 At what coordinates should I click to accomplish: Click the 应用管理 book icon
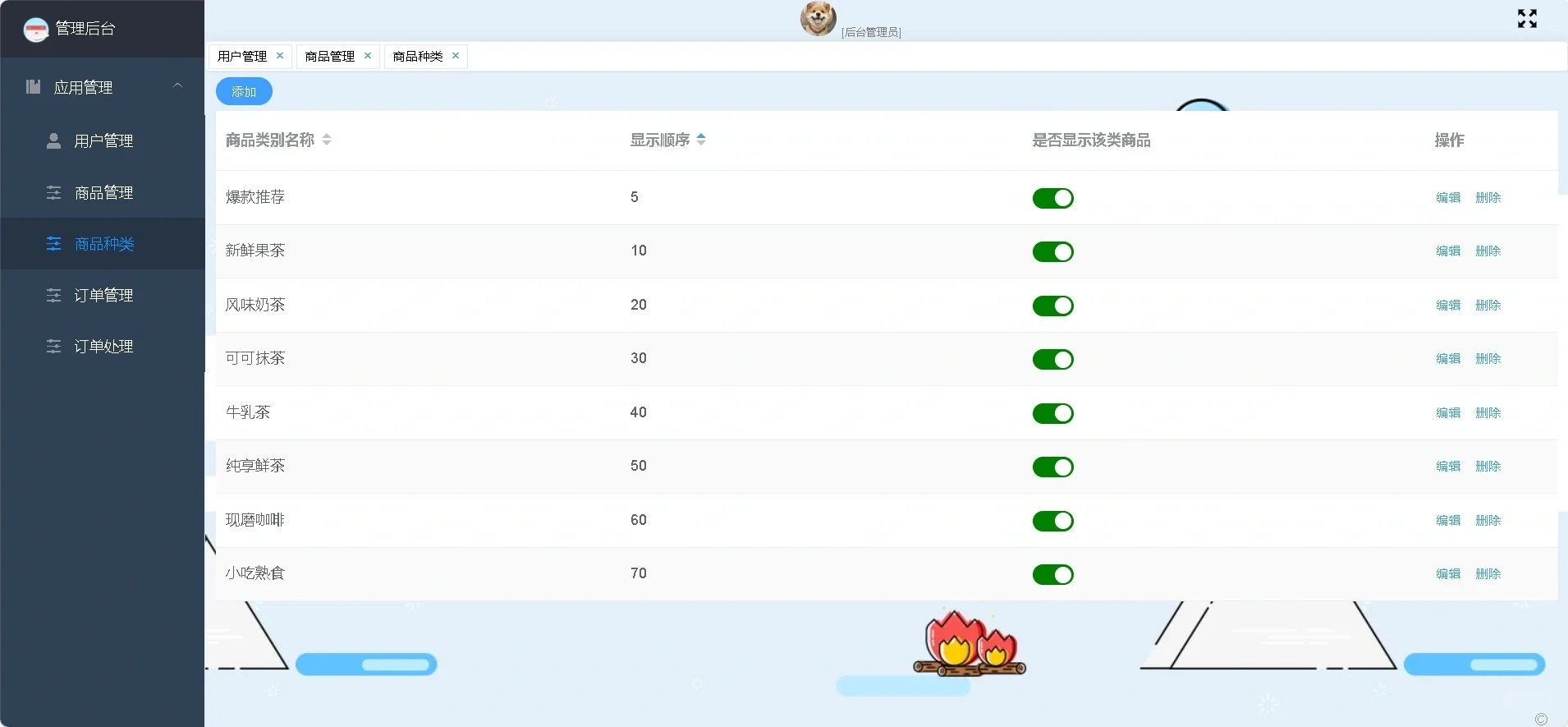pos(33,86)
